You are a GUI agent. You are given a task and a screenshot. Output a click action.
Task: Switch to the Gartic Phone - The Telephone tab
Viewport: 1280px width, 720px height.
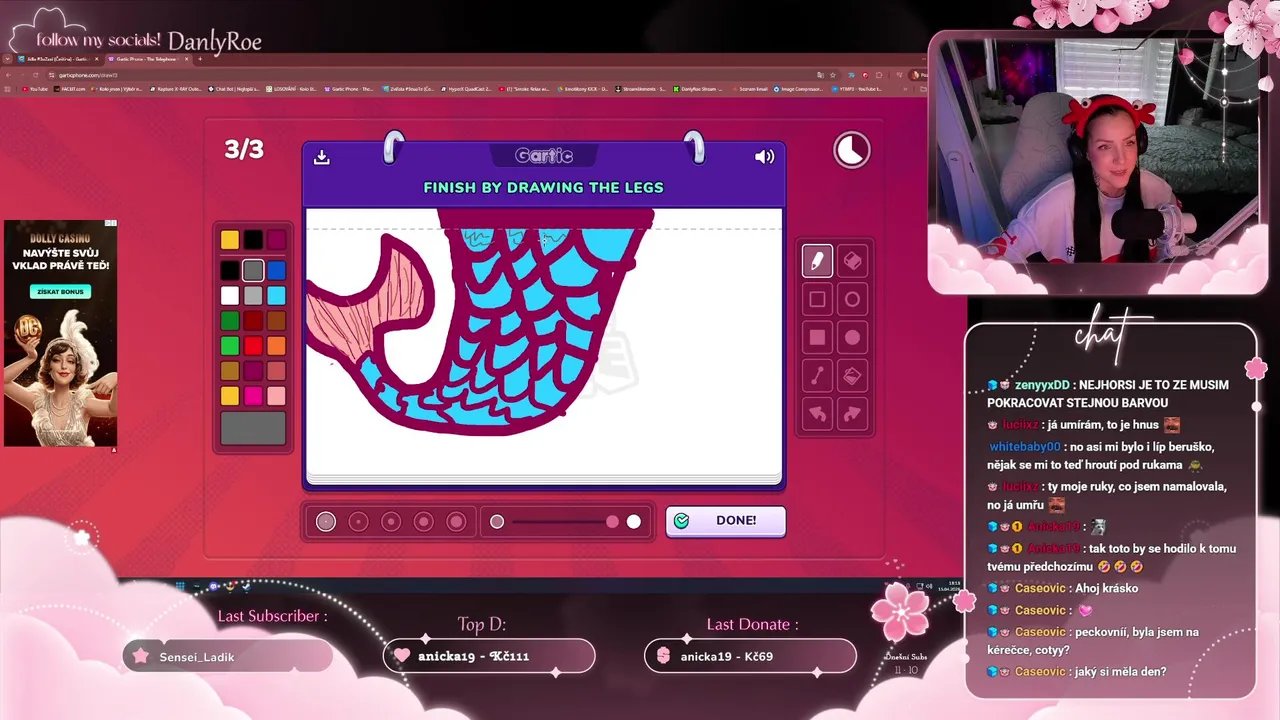coord(149,59)
